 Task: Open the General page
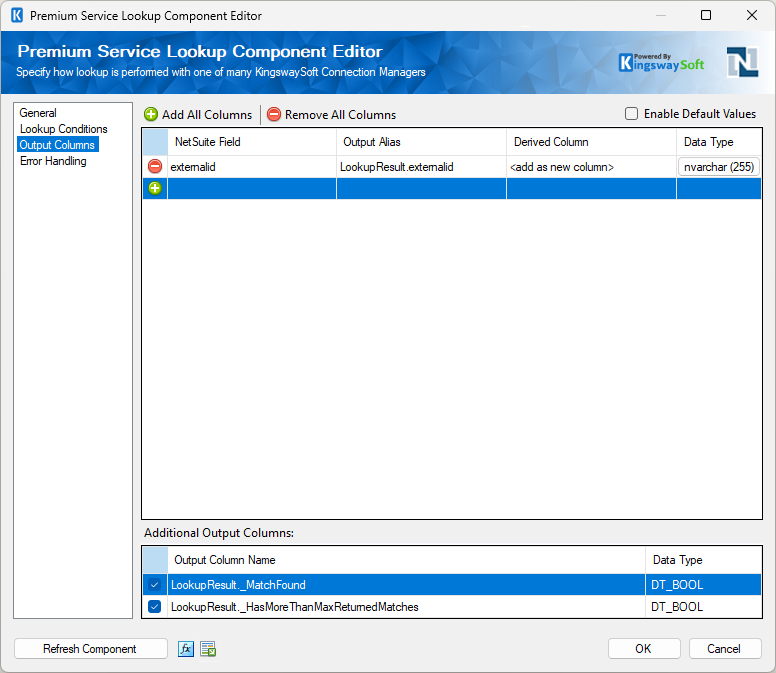click(x=38, y=113)
